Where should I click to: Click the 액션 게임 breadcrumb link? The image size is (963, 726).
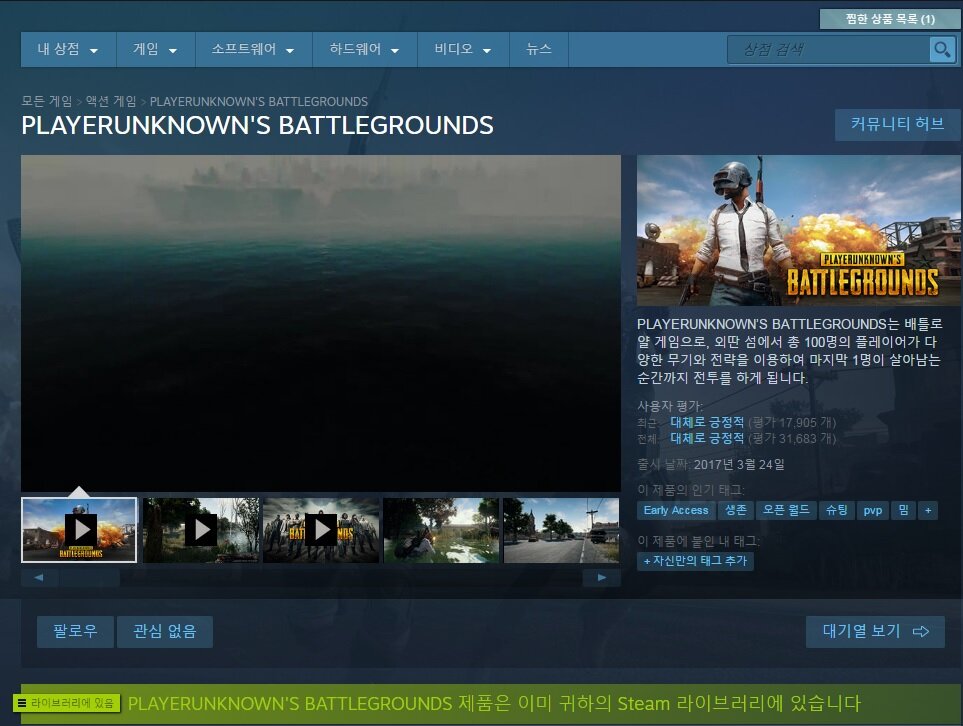(111, 101)
